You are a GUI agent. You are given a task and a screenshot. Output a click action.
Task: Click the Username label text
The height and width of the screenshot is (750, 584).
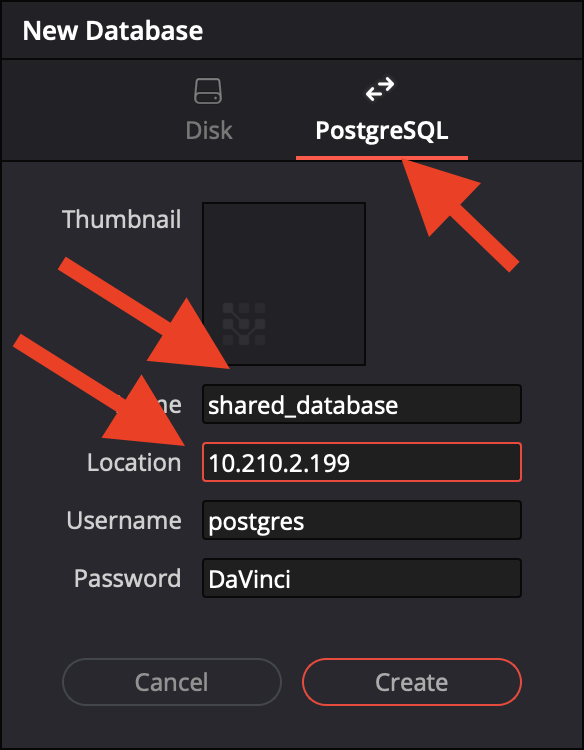click(124, 520)
